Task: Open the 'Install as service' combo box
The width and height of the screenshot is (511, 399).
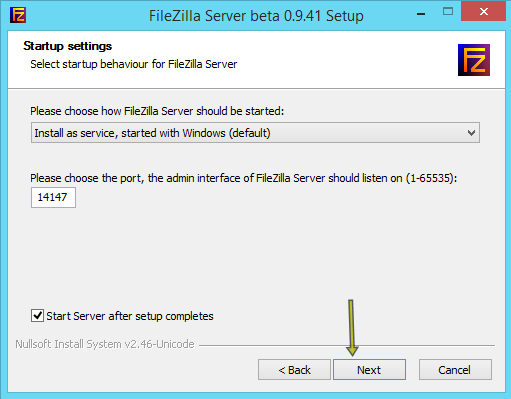Action: [x=255, y=133]
